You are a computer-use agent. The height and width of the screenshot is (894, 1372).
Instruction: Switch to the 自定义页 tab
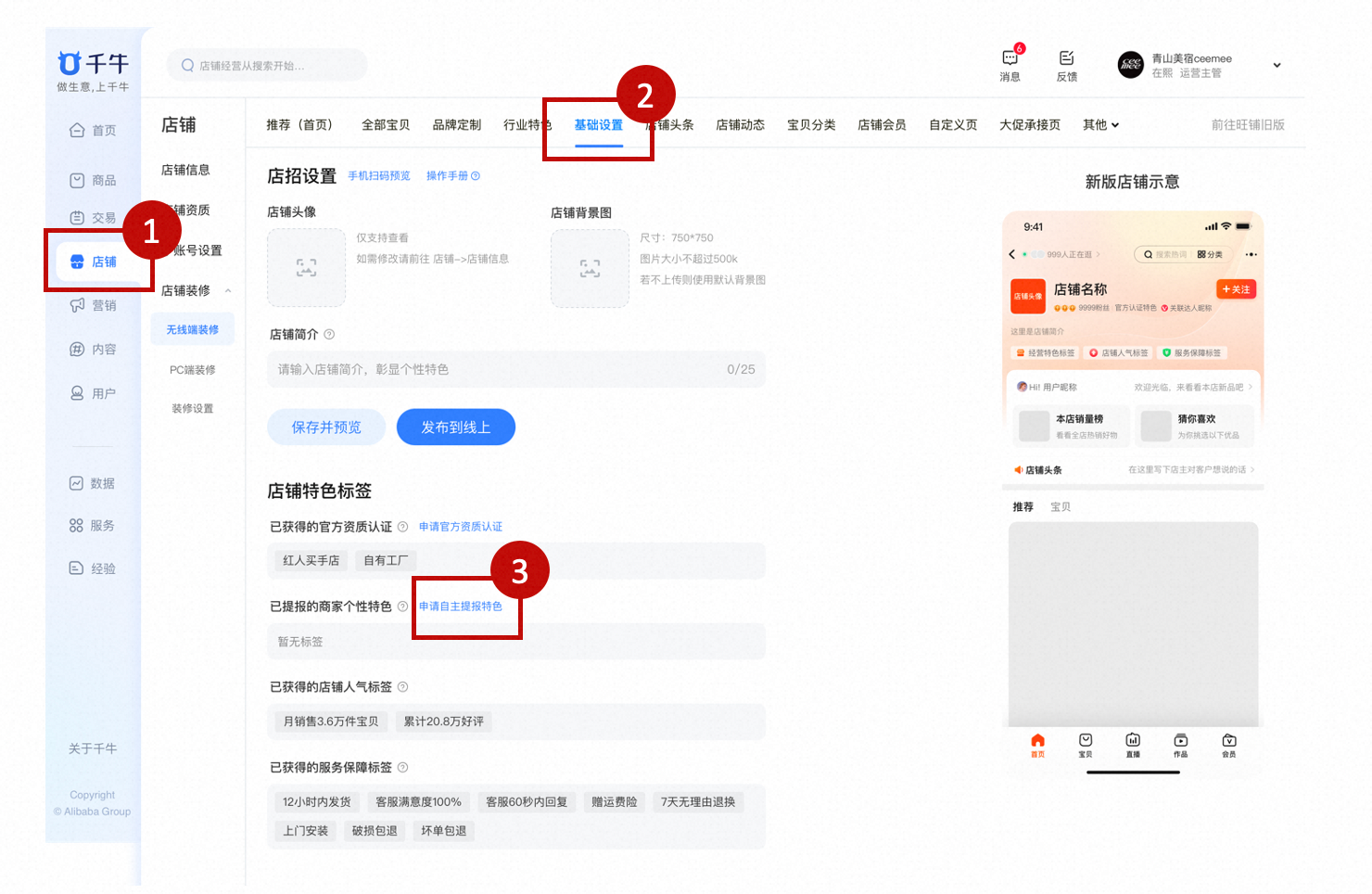coord(953,125)
